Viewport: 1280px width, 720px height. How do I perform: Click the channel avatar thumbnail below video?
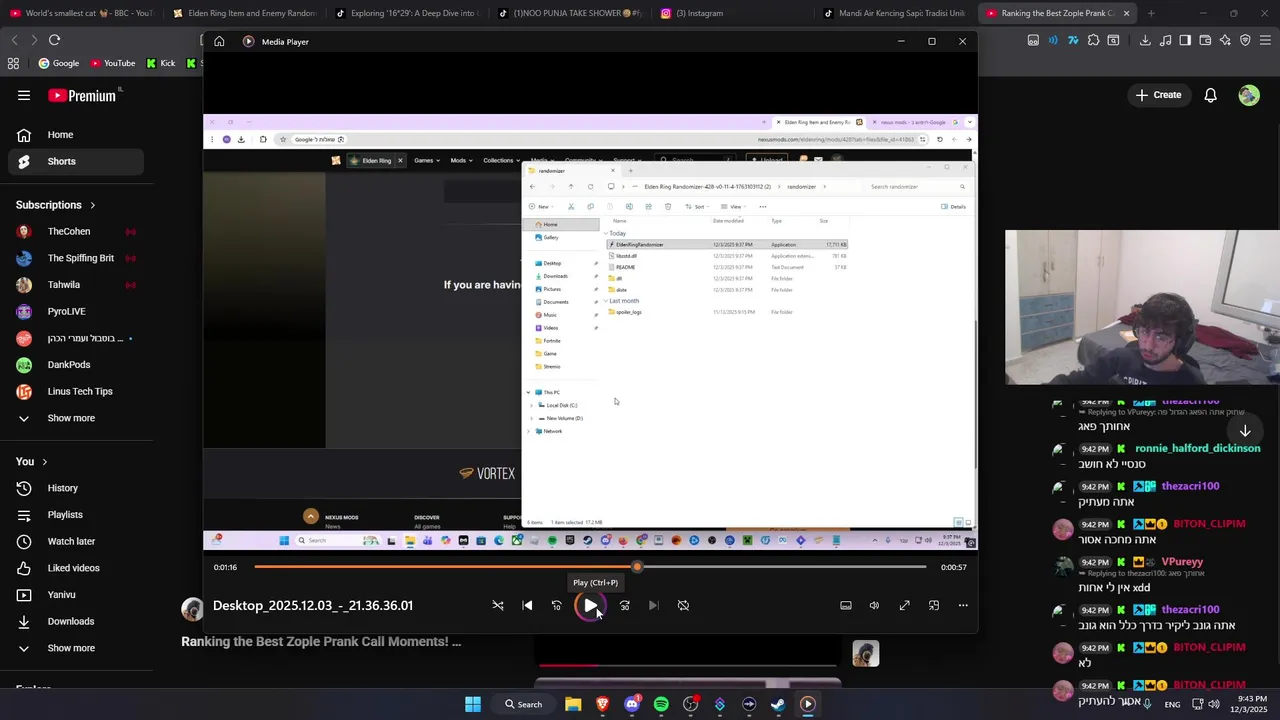click(x=866, y=653)
